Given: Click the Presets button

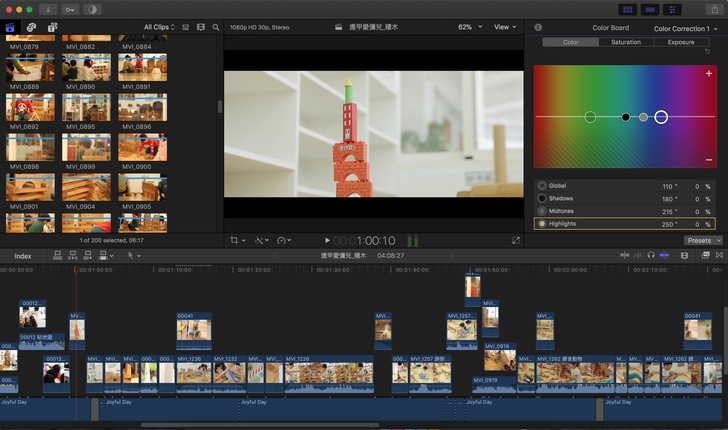Looking at the screenshot, I should click(x=703, y=240).
